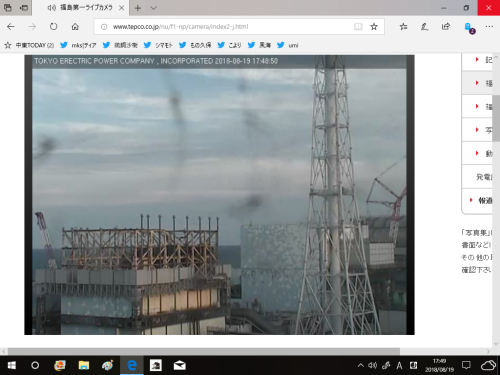Open File Explorer from taskbar
500x375 pixels.
[x=84, y=366]
